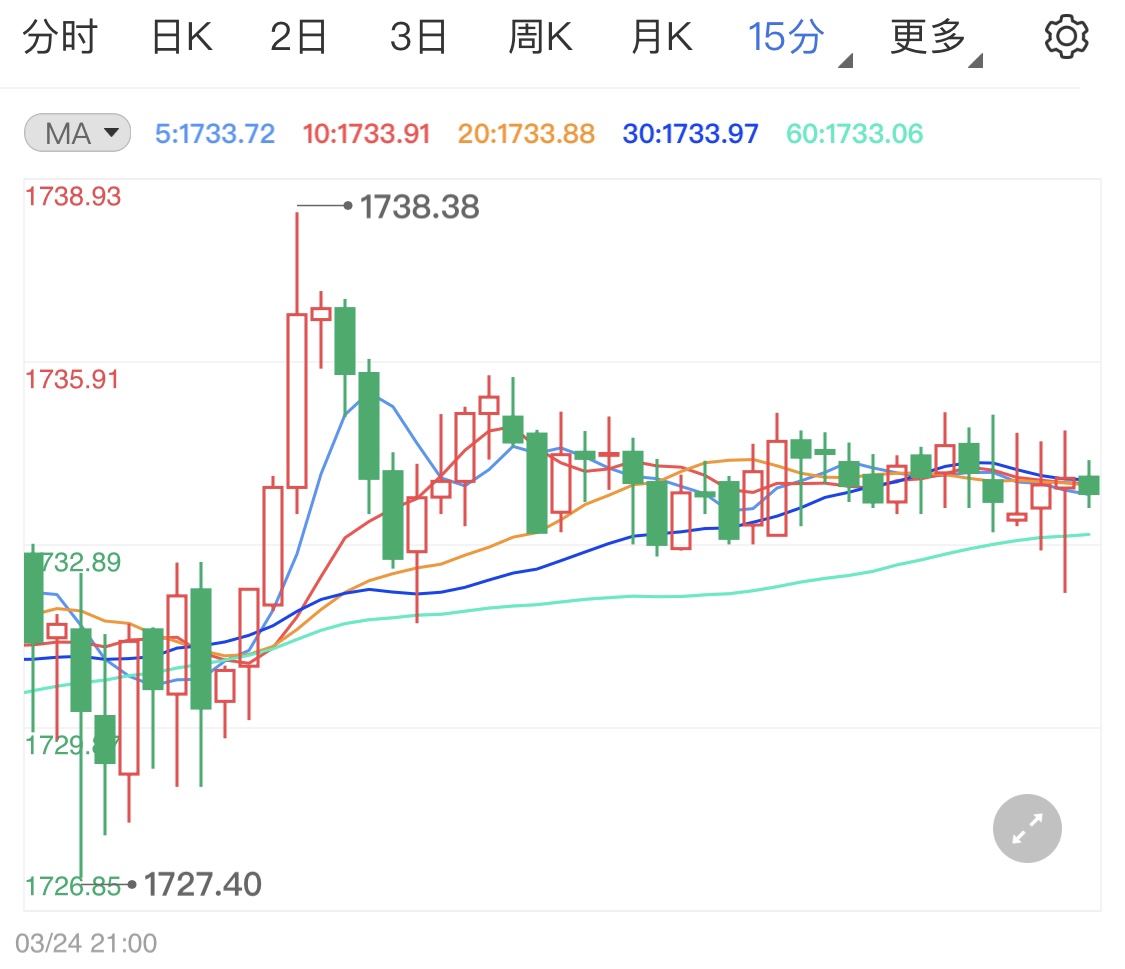Click the 1735.91 axis label

(72, 379)
